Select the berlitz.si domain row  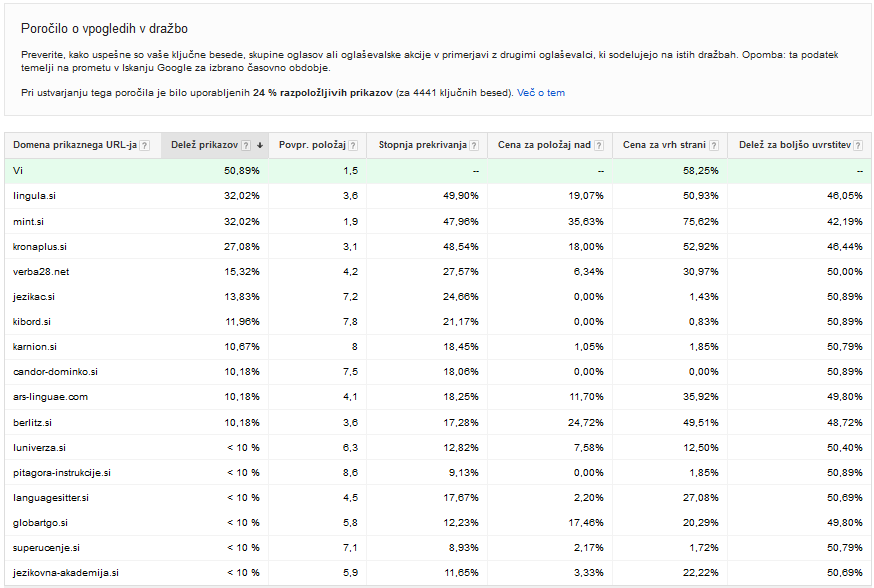(33, 422)
